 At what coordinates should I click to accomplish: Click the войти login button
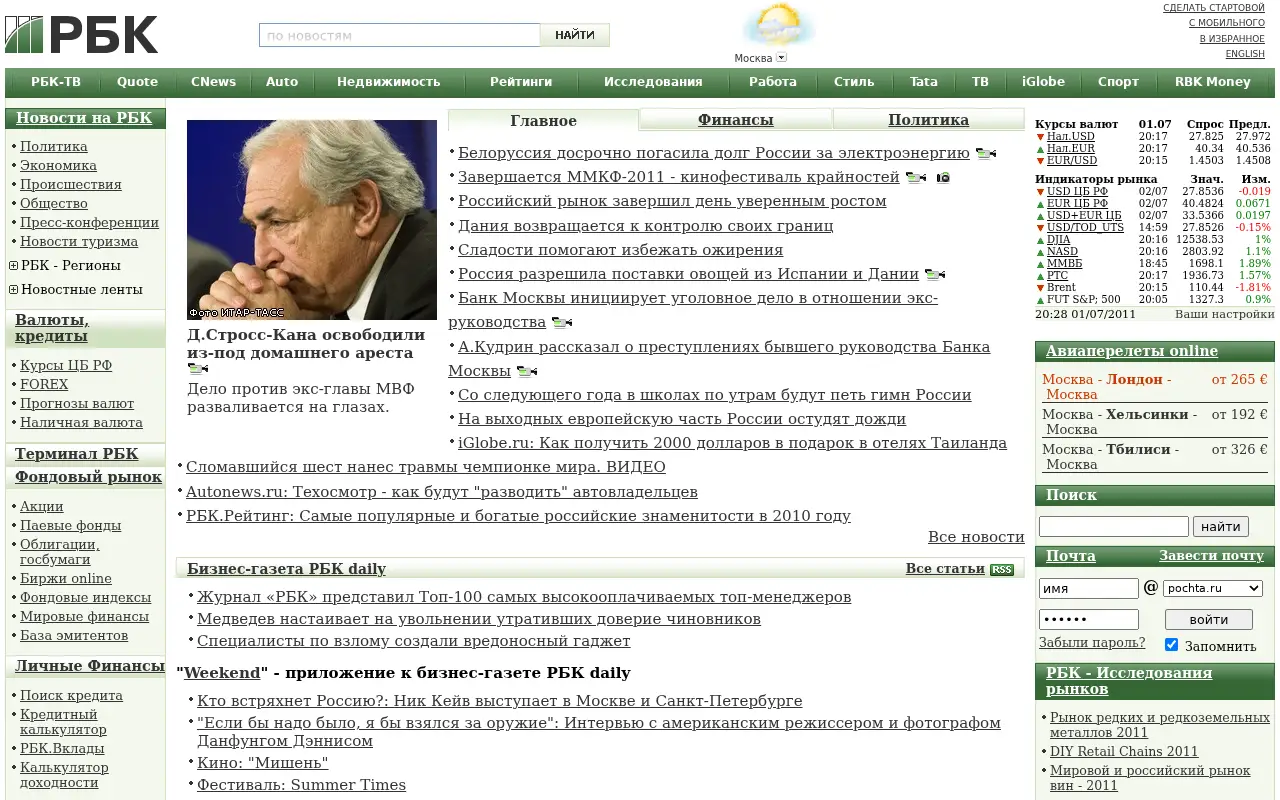click(1209, 620)
